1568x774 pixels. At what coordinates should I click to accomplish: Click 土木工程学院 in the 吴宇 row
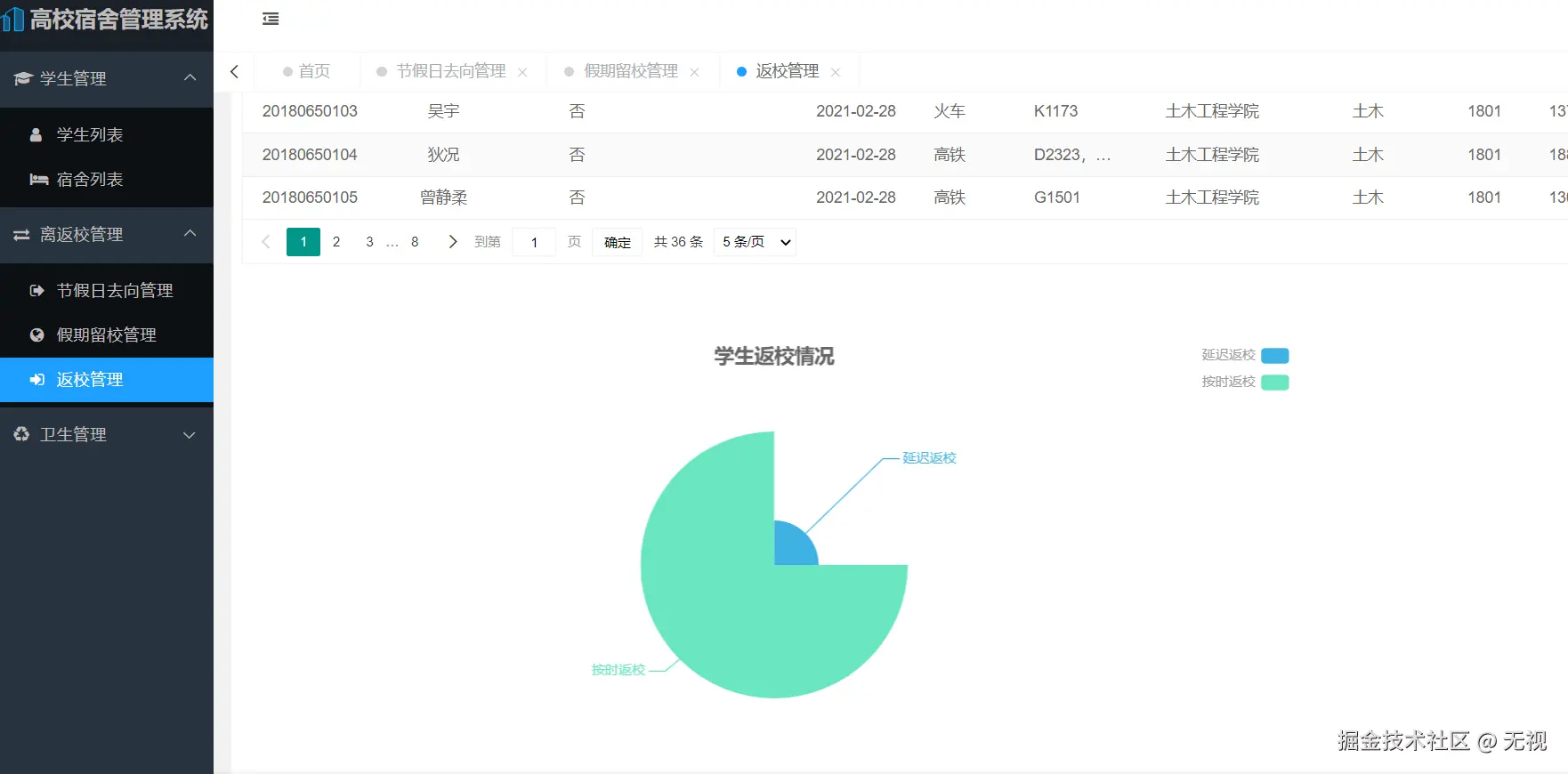(x=1212, y=111)
